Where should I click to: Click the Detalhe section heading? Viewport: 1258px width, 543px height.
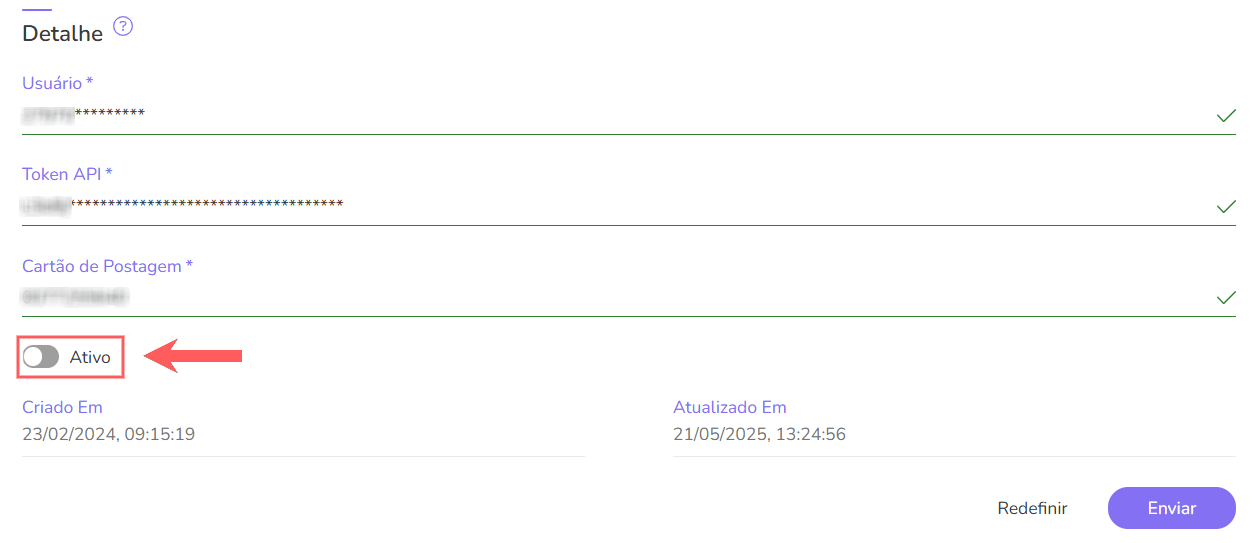63,34
